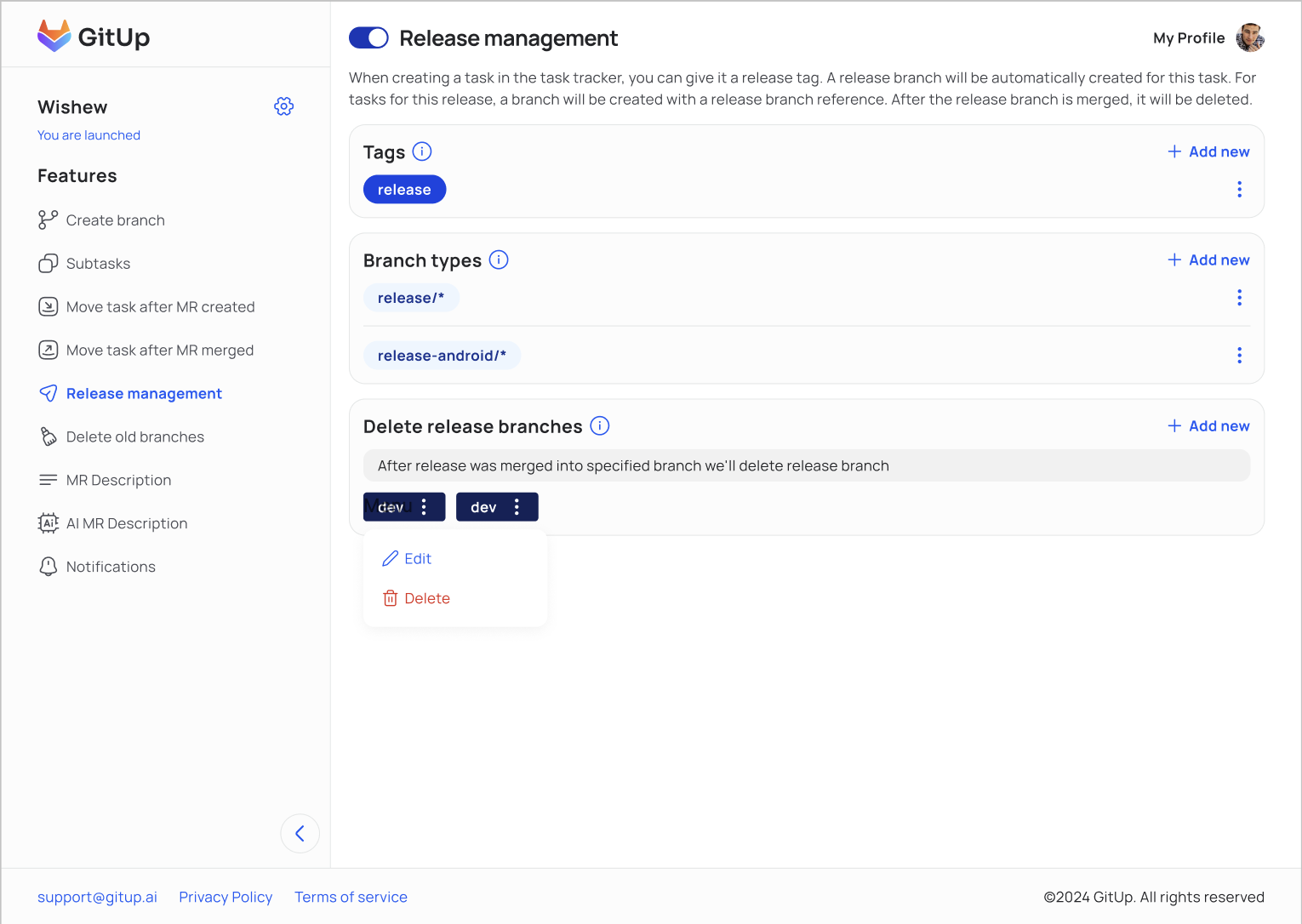Click the "After release was merged" hint text
This screenshot has width=1302, height=924.
click(633, 465)
